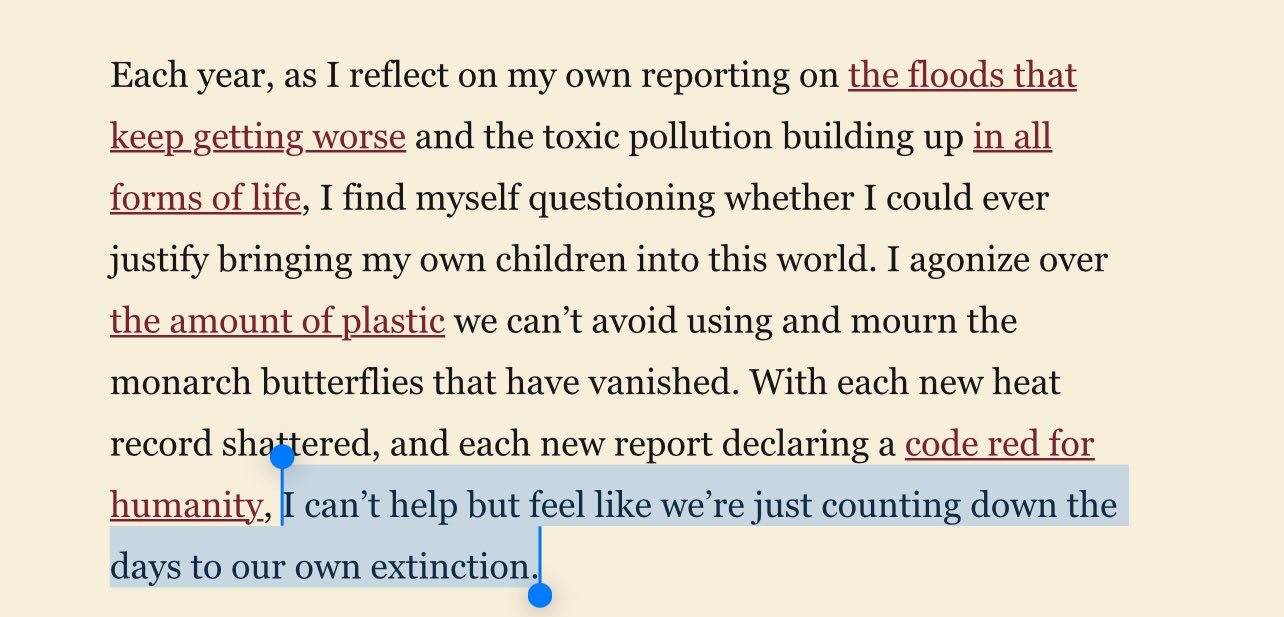Place cursor on the word "questioning"

point(621,199)
